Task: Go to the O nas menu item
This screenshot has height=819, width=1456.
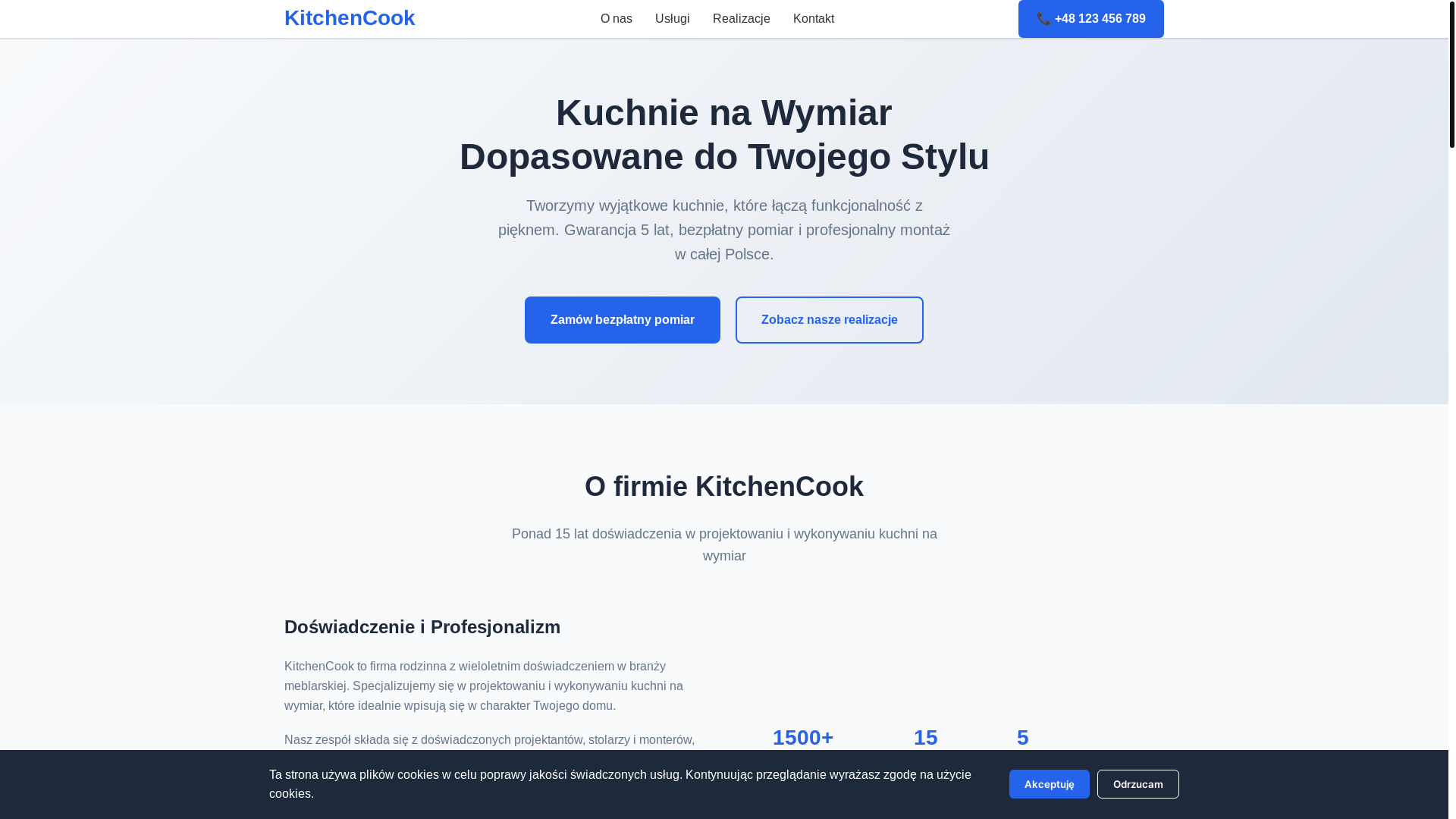Action: pyautogui.click(x=617, y=19)
